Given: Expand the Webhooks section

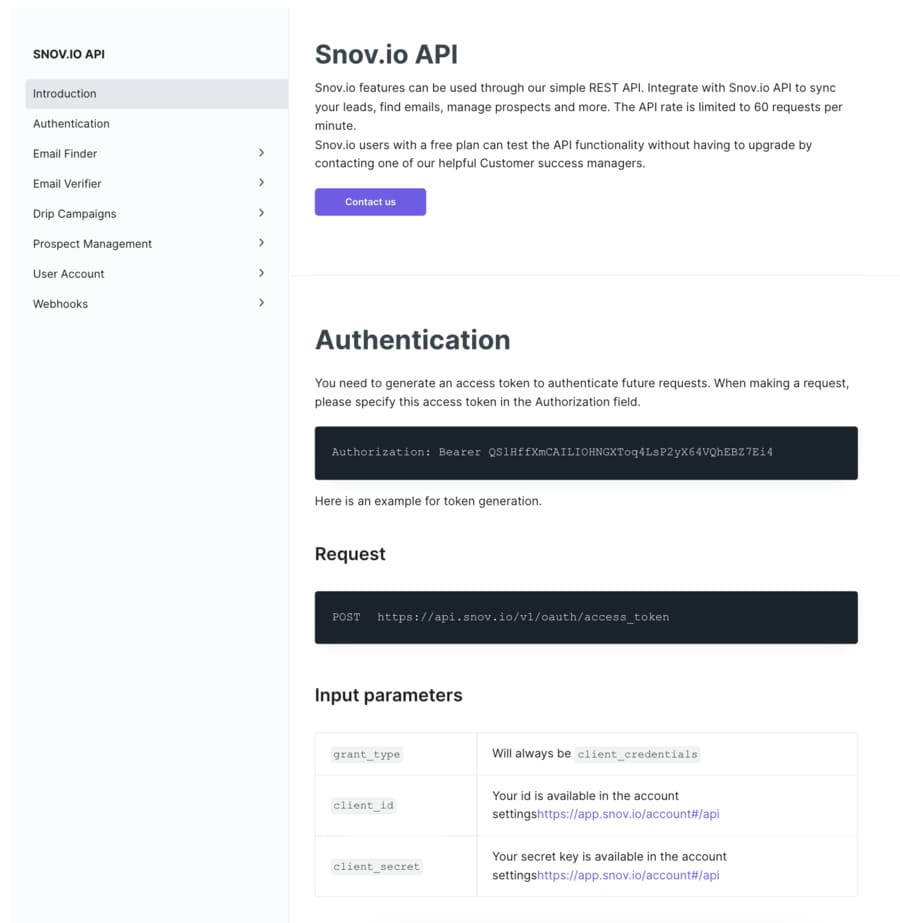Looking at the screenshot, I should tap(261, 303).
